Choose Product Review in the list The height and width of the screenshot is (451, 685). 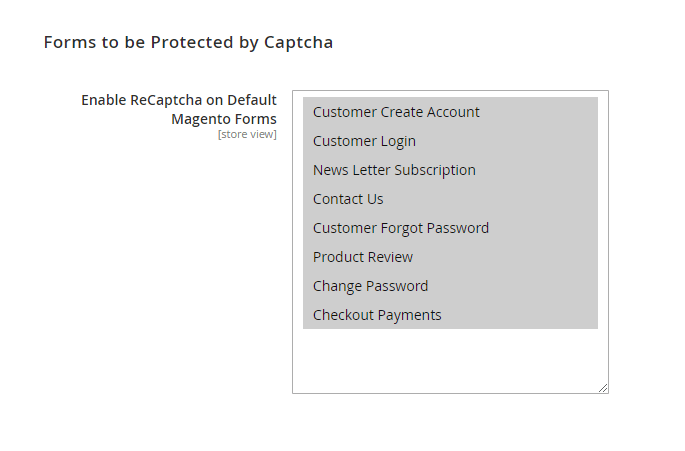click(363, 257)
